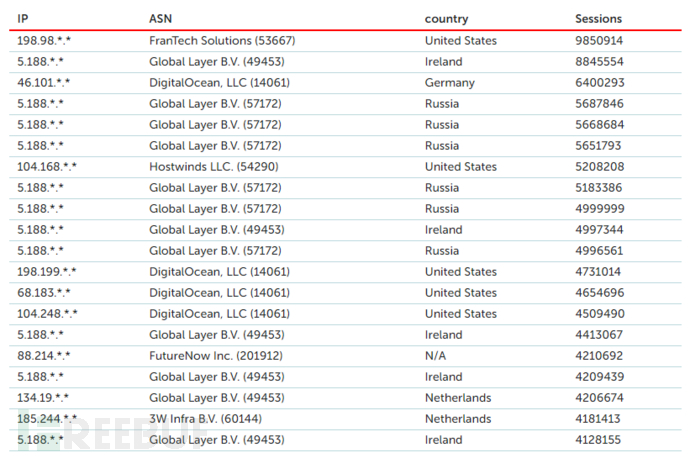690x458 pixels.
Task: Click the 104.168.*.* IP cell
Action: pyautogui.click(x=47, y=167)
